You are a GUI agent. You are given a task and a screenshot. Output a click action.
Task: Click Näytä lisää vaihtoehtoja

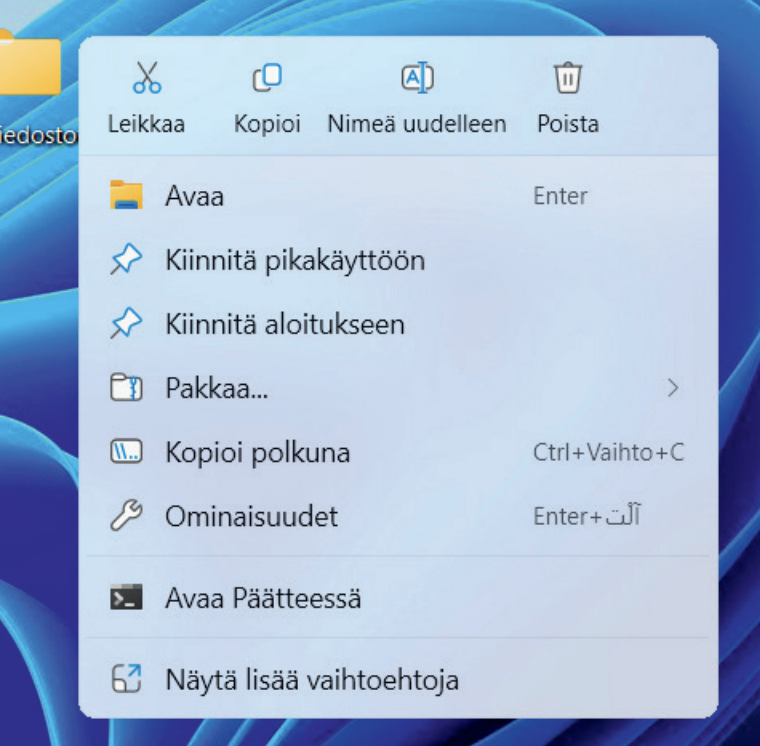[x=398, y=679]
